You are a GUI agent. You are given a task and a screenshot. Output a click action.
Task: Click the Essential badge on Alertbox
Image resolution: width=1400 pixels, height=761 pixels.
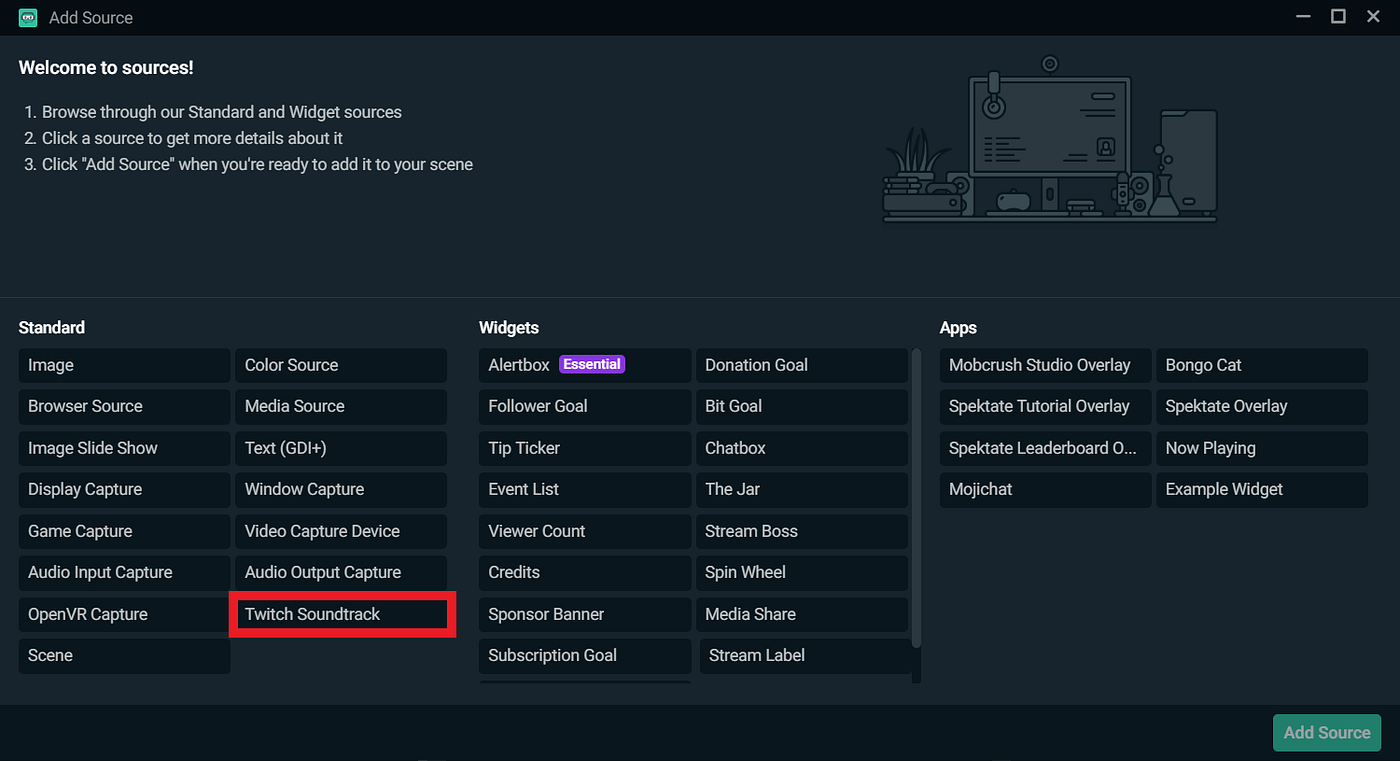[592, 364]
